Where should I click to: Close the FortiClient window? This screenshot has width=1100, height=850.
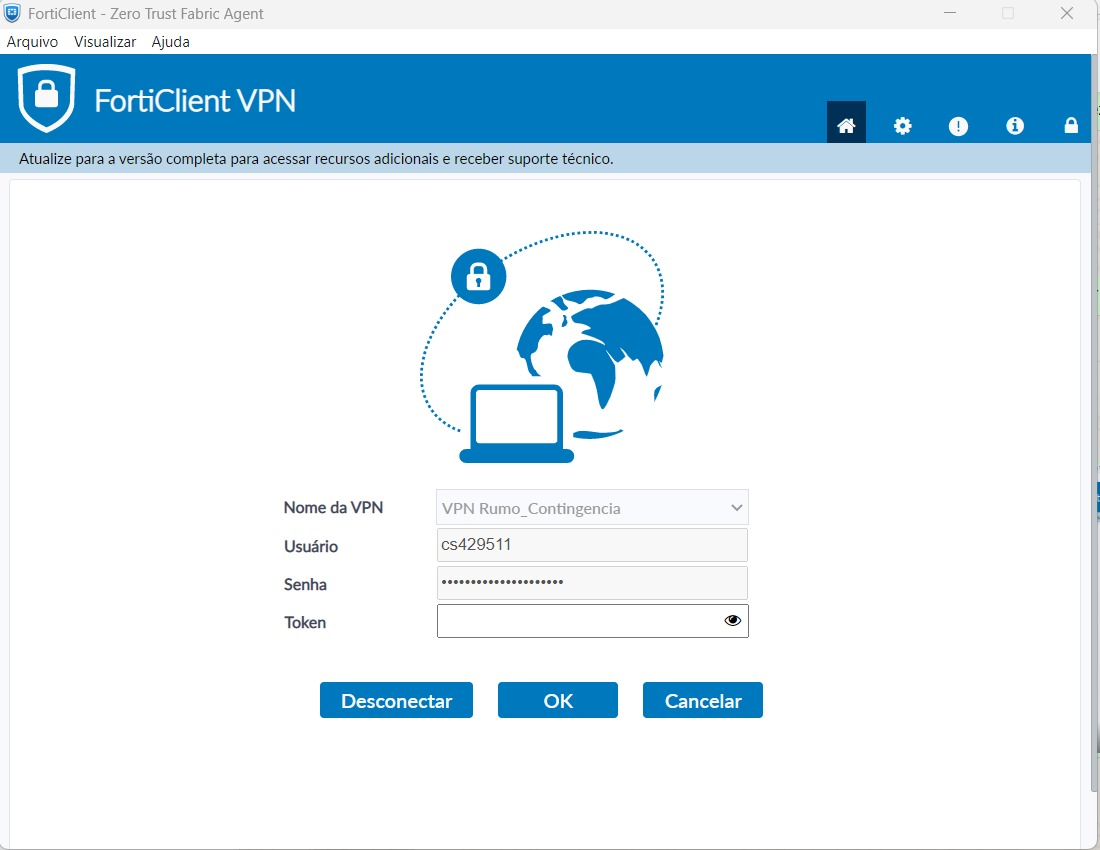coord(1066,13)
